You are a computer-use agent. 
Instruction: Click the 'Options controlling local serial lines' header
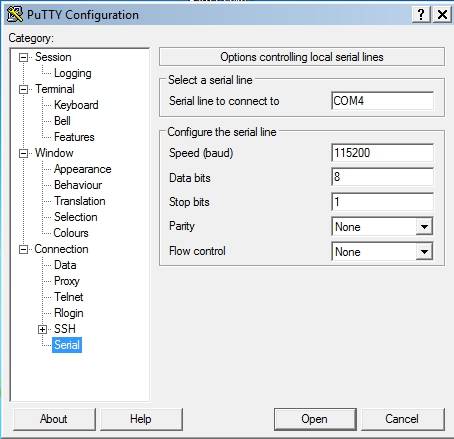[302, 57]
